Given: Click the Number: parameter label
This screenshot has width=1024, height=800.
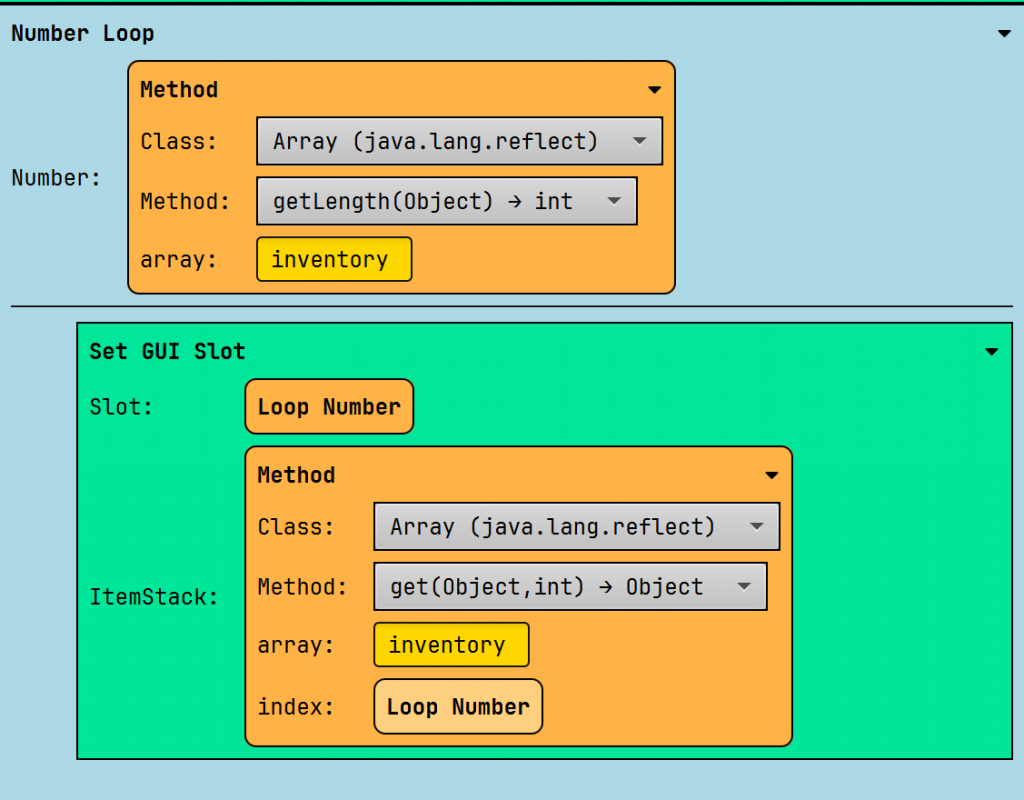Looking at the screenshot, I should click(x=56, y=178).
